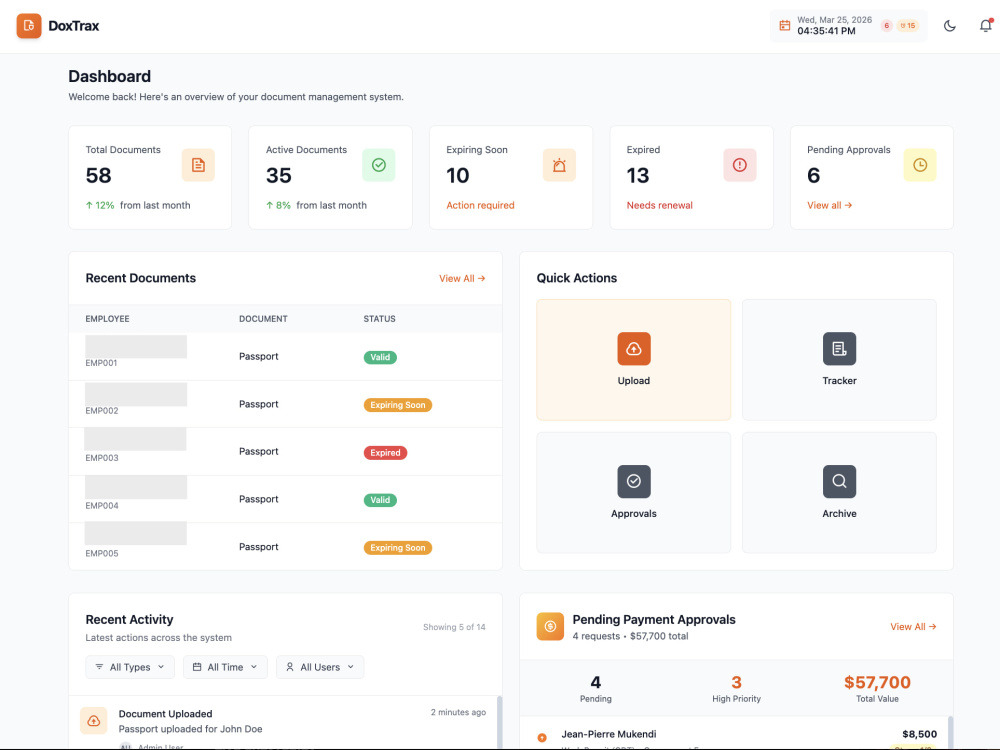Click the Expiring Soon badge for EMP005

click(398, 548)
